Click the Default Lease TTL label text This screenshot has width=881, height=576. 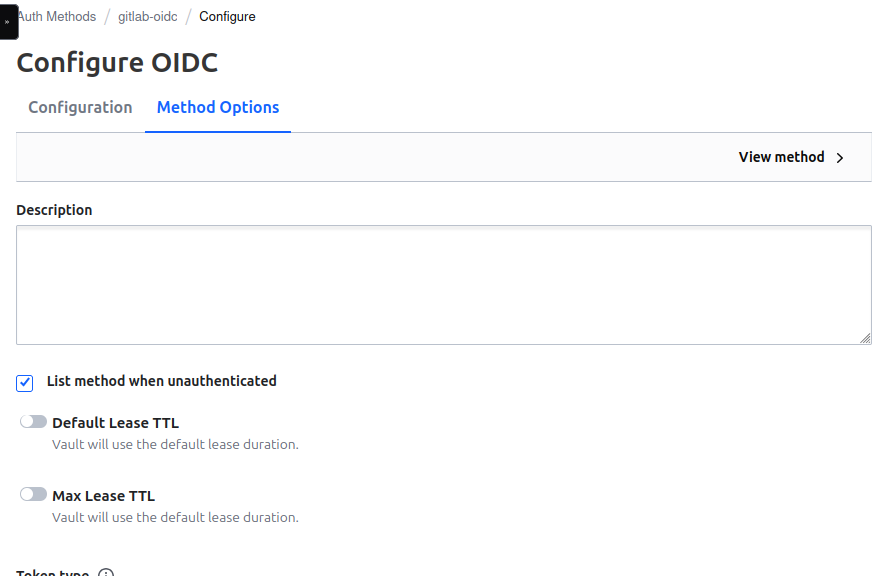pyautogui.click(x=115, y=423)
